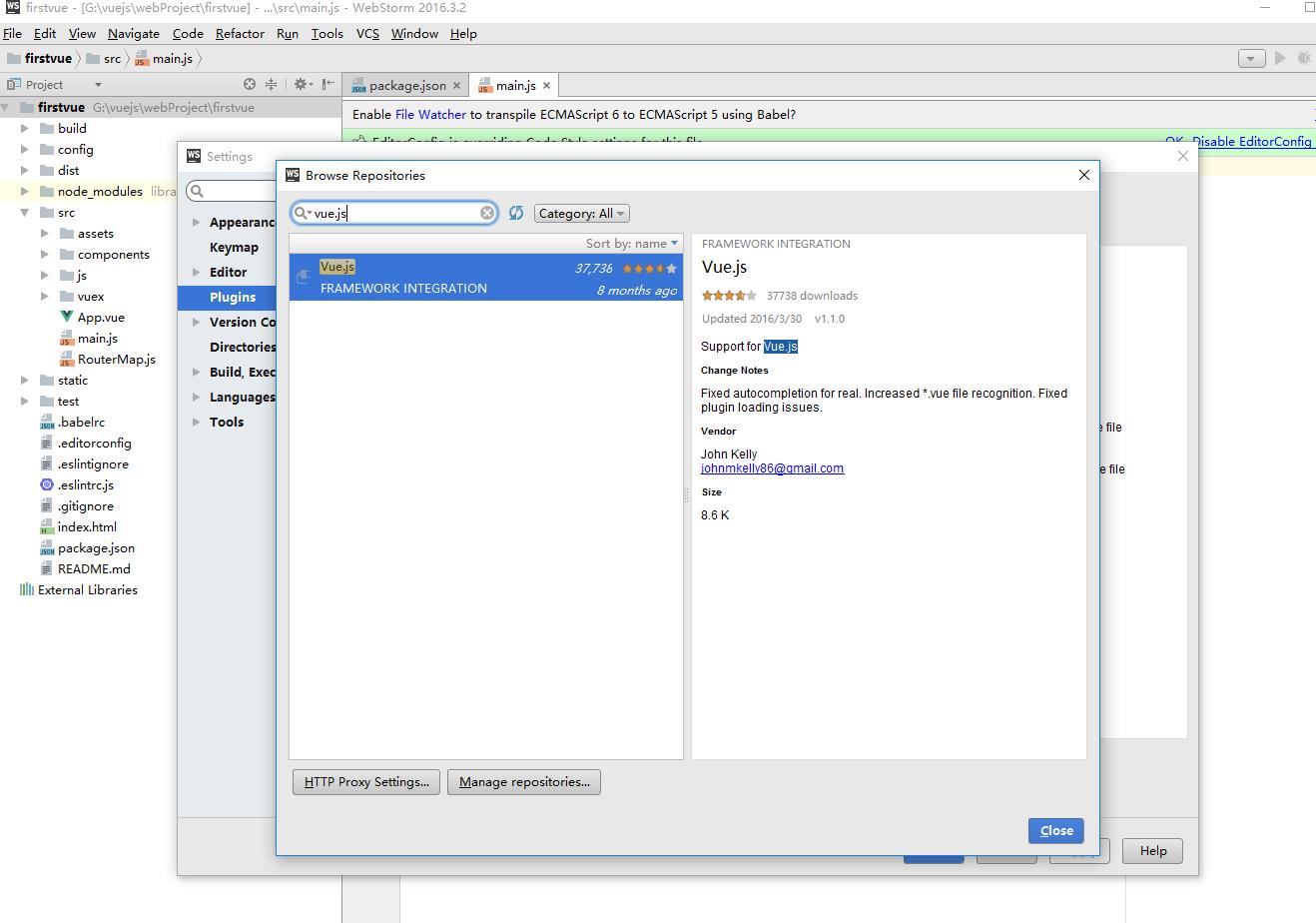
Task: Click Help button in Settings
Action: pos(1153,851)
